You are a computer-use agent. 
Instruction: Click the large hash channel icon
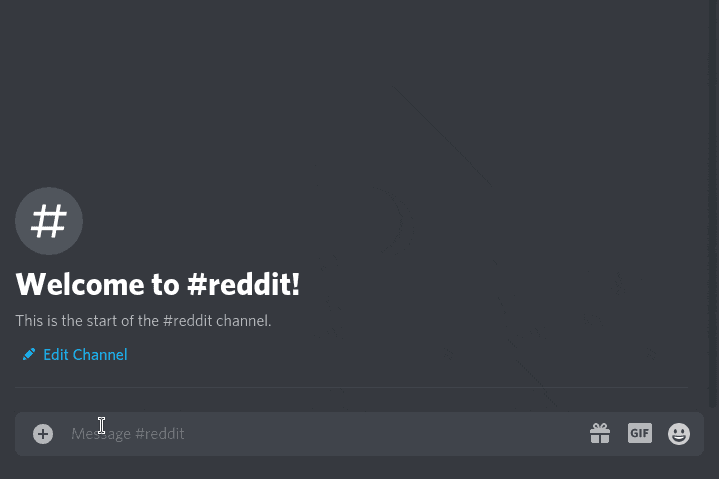49,221
